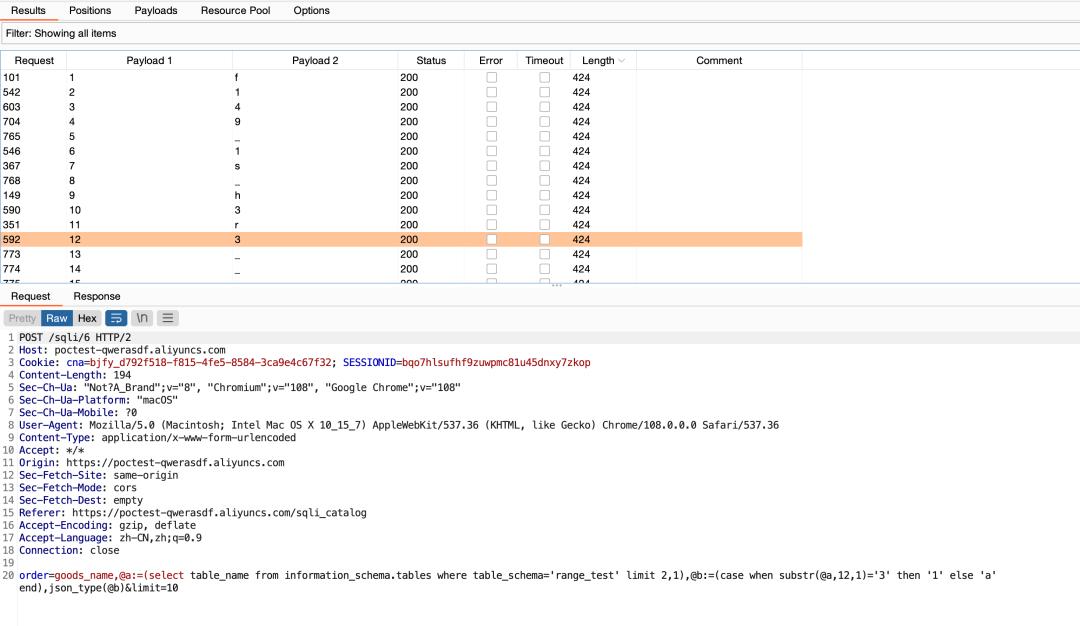Toggle the word wrap icon in message editor

pos(116,318)
